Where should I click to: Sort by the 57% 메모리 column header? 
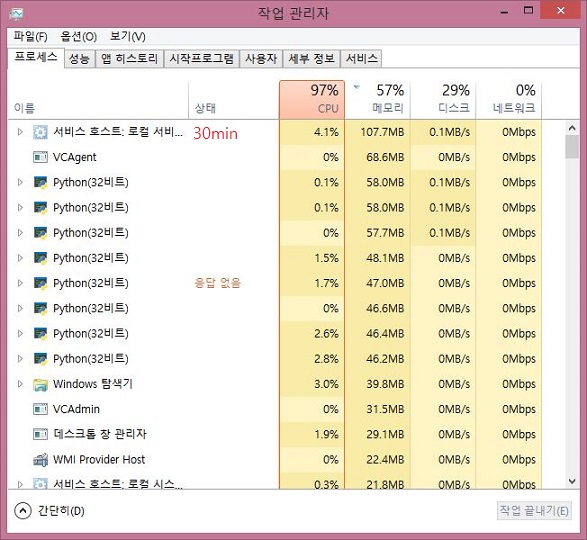[x=377, y=100]
